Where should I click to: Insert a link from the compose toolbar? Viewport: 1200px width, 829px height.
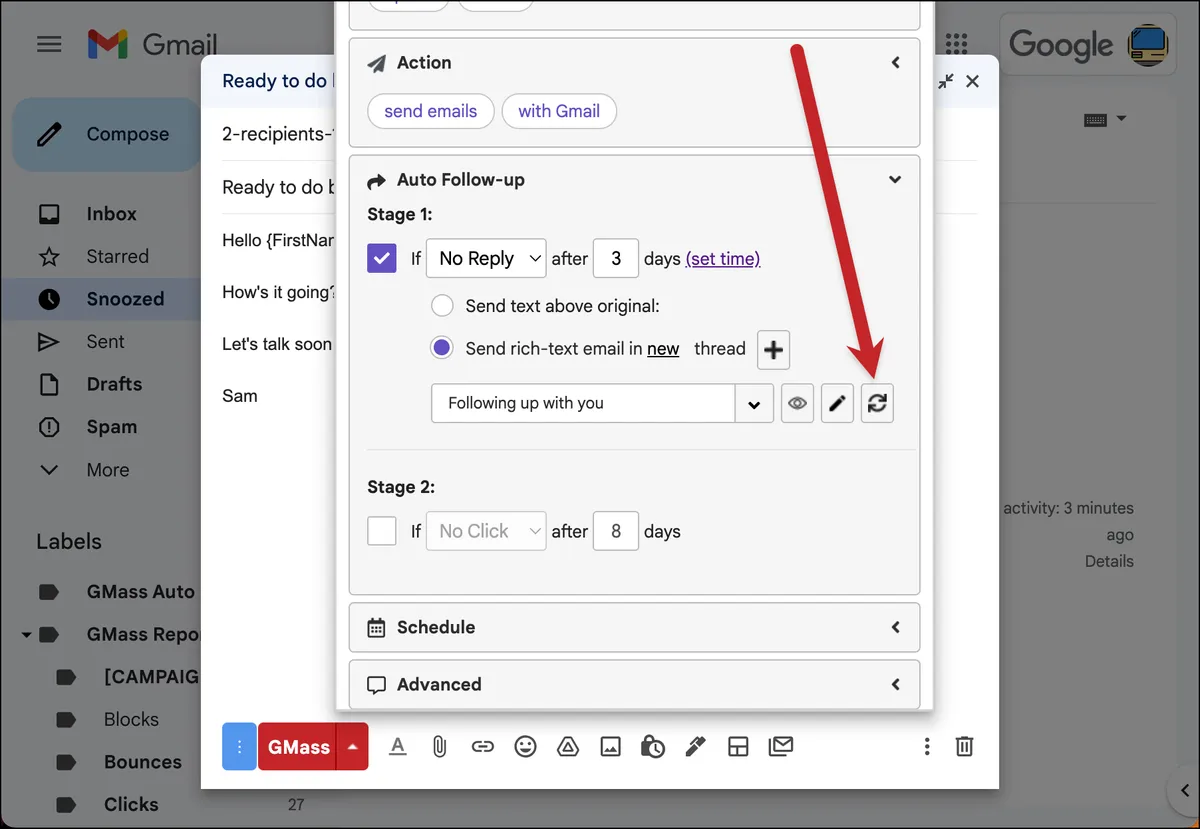(482, 746)
